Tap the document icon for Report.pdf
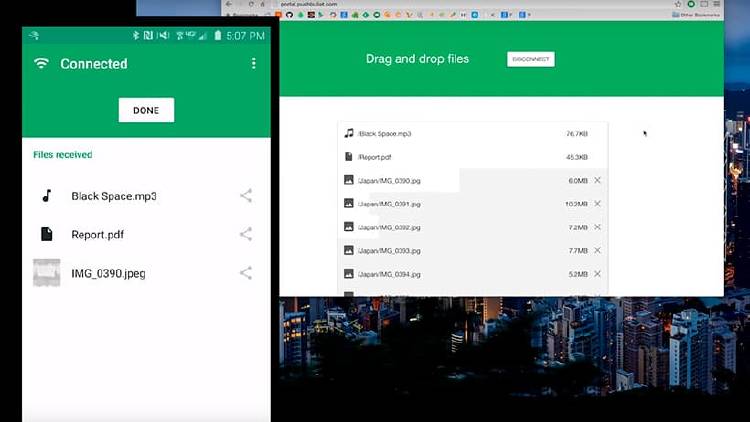Screen dimensions: 750x422 point(46,234)
